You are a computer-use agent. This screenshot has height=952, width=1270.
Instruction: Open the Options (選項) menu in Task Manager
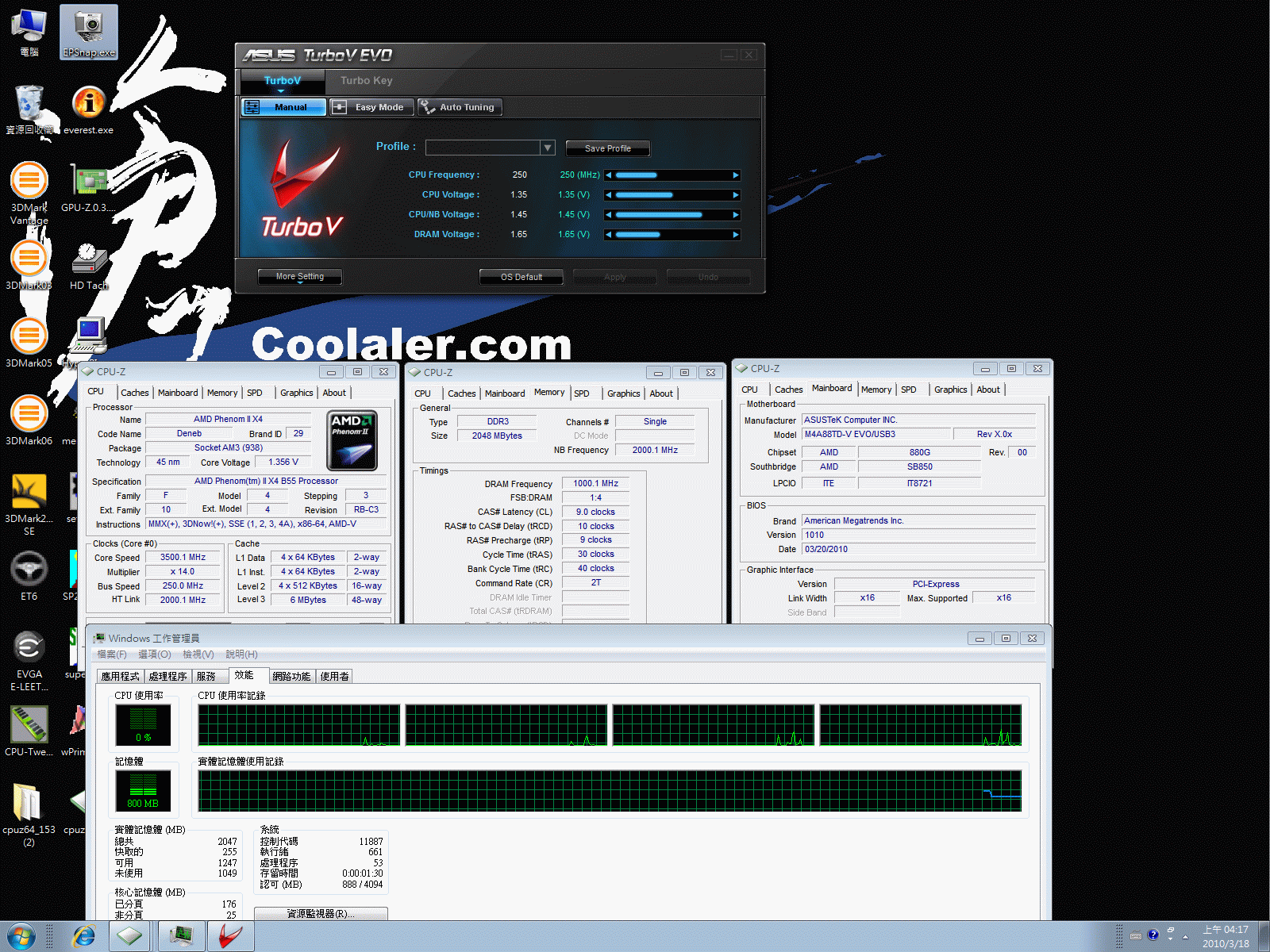155,654
